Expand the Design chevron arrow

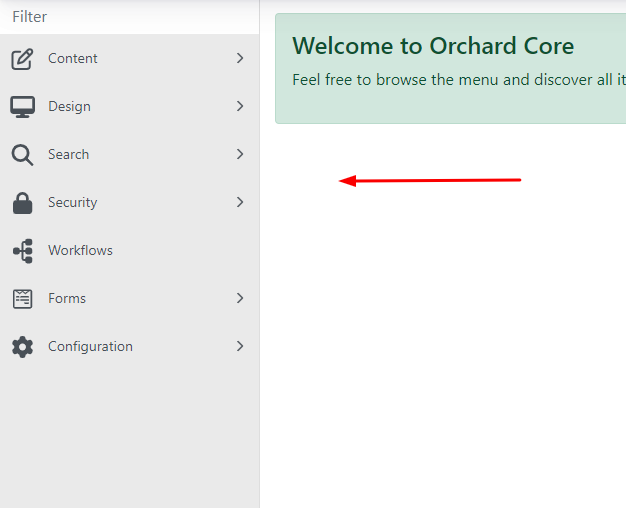[240, 107]
